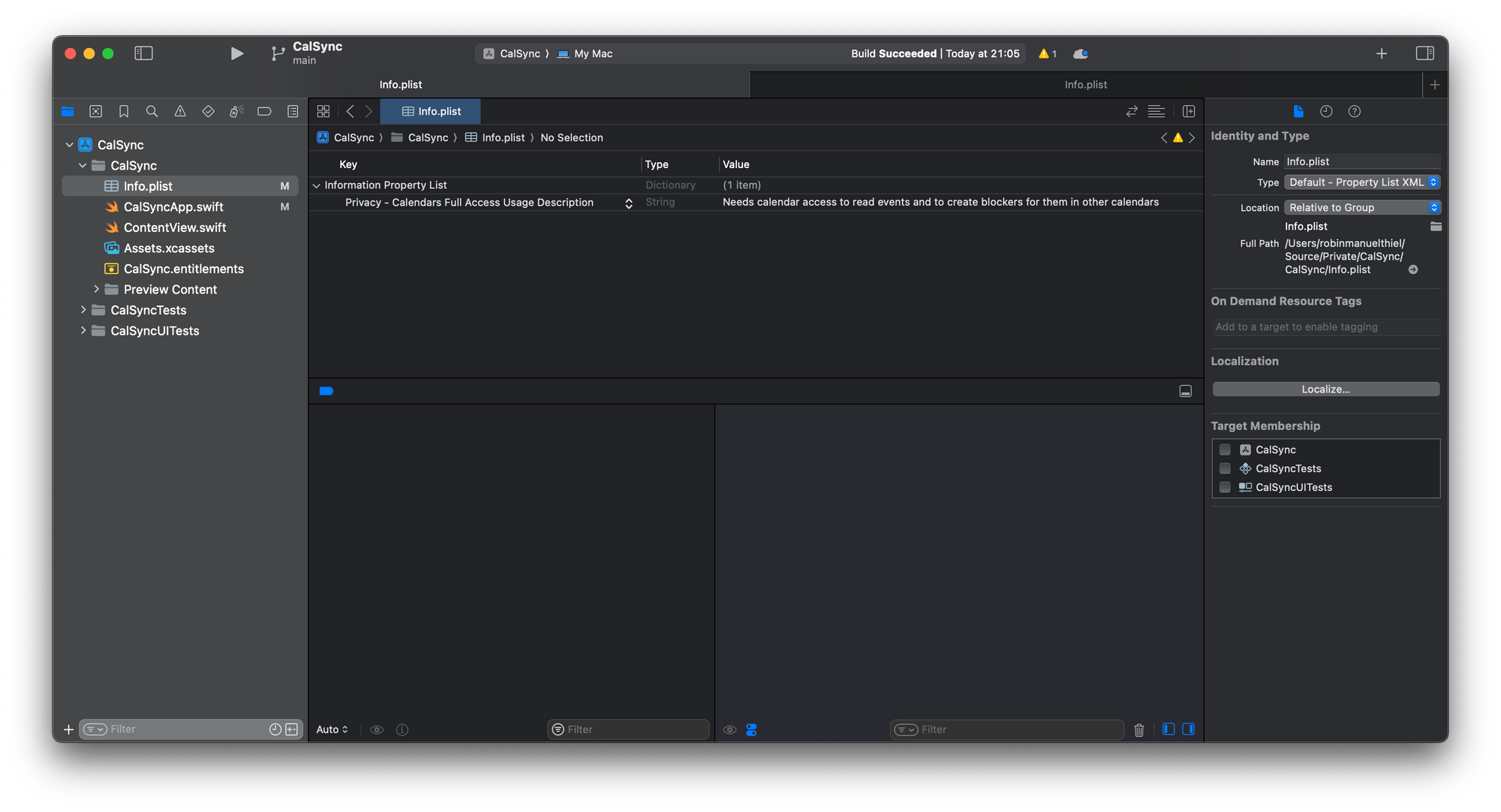Collapse the CalSync group folder

pos(83,165)
